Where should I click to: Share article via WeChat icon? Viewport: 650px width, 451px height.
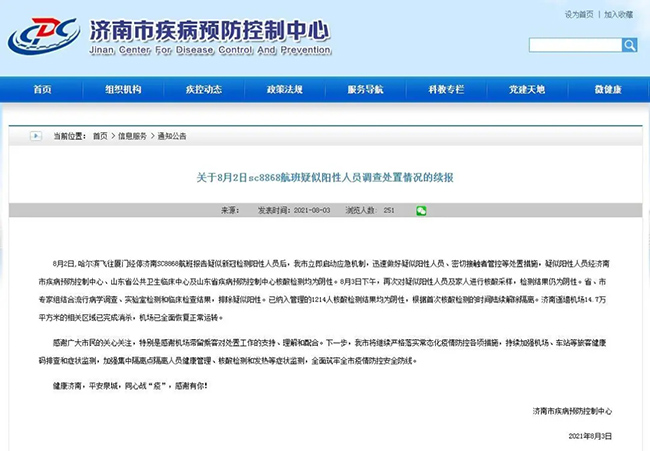[421, 211]
